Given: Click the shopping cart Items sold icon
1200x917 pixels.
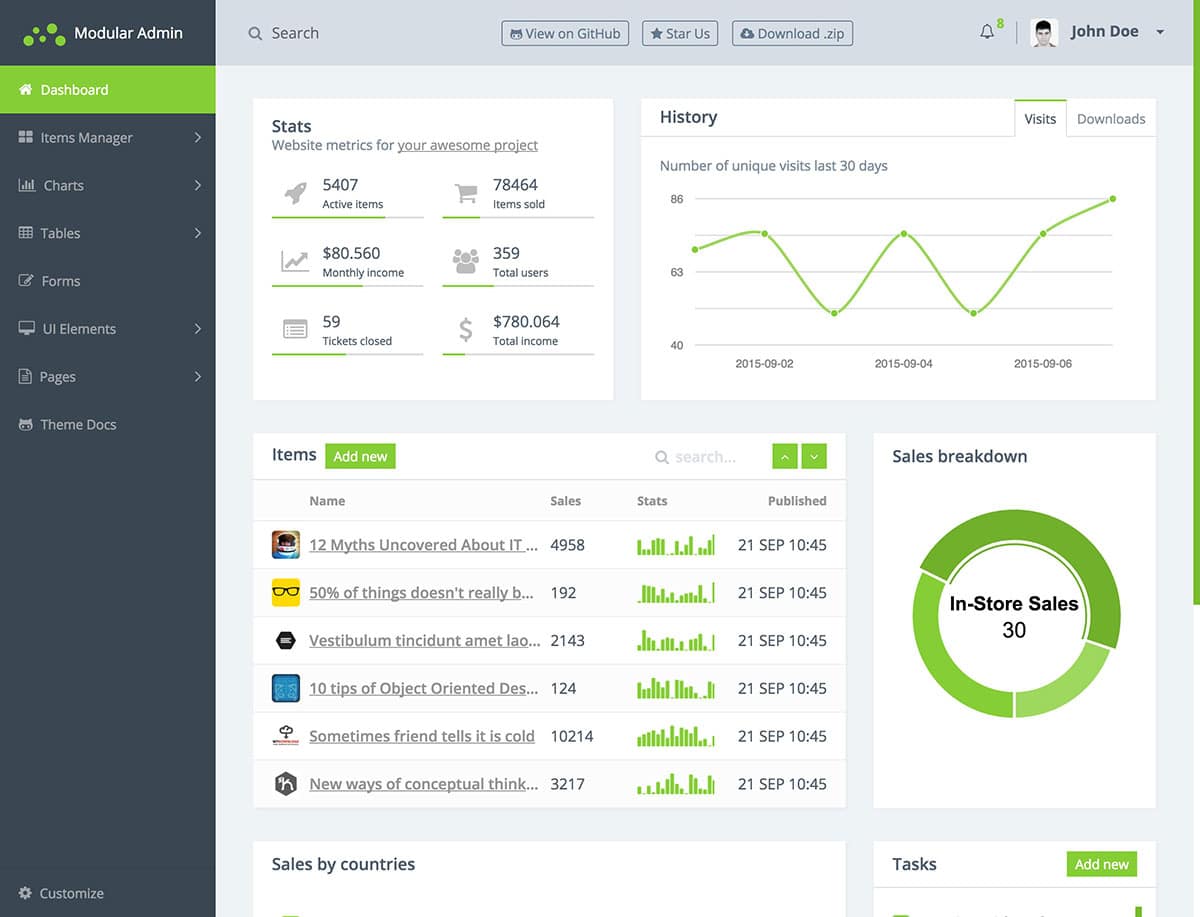Looking at the screenshot, I should point(465,193).
